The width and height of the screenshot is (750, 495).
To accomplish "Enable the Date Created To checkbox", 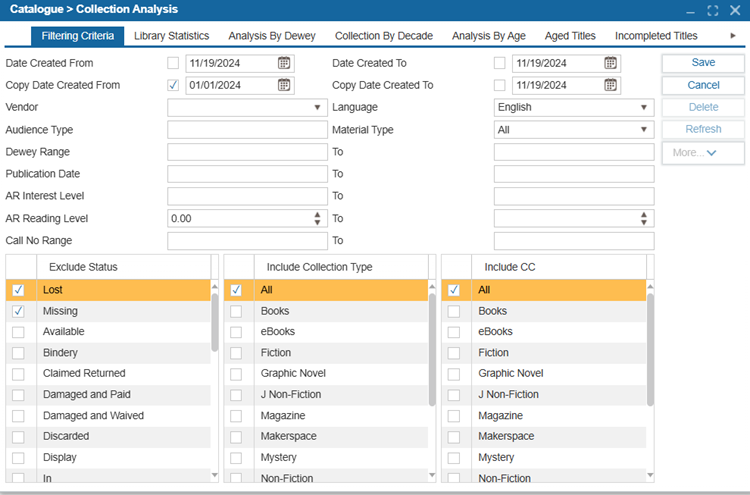I will (x=499, y=63).
